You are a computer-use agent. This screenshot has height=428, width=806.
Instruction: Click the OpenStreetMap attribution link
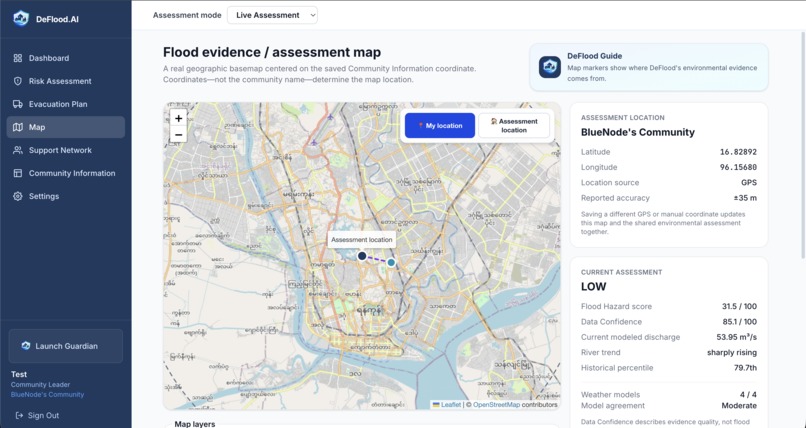click(x=496, y=405)
